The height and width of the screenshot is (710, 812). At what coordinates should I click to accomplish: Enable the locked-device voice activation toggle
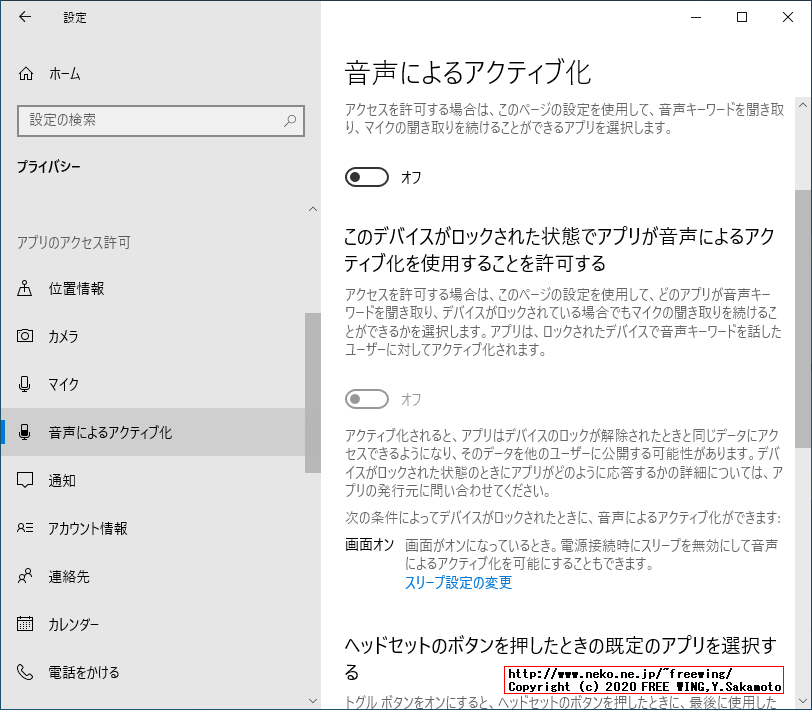click(x=366, y=398)
